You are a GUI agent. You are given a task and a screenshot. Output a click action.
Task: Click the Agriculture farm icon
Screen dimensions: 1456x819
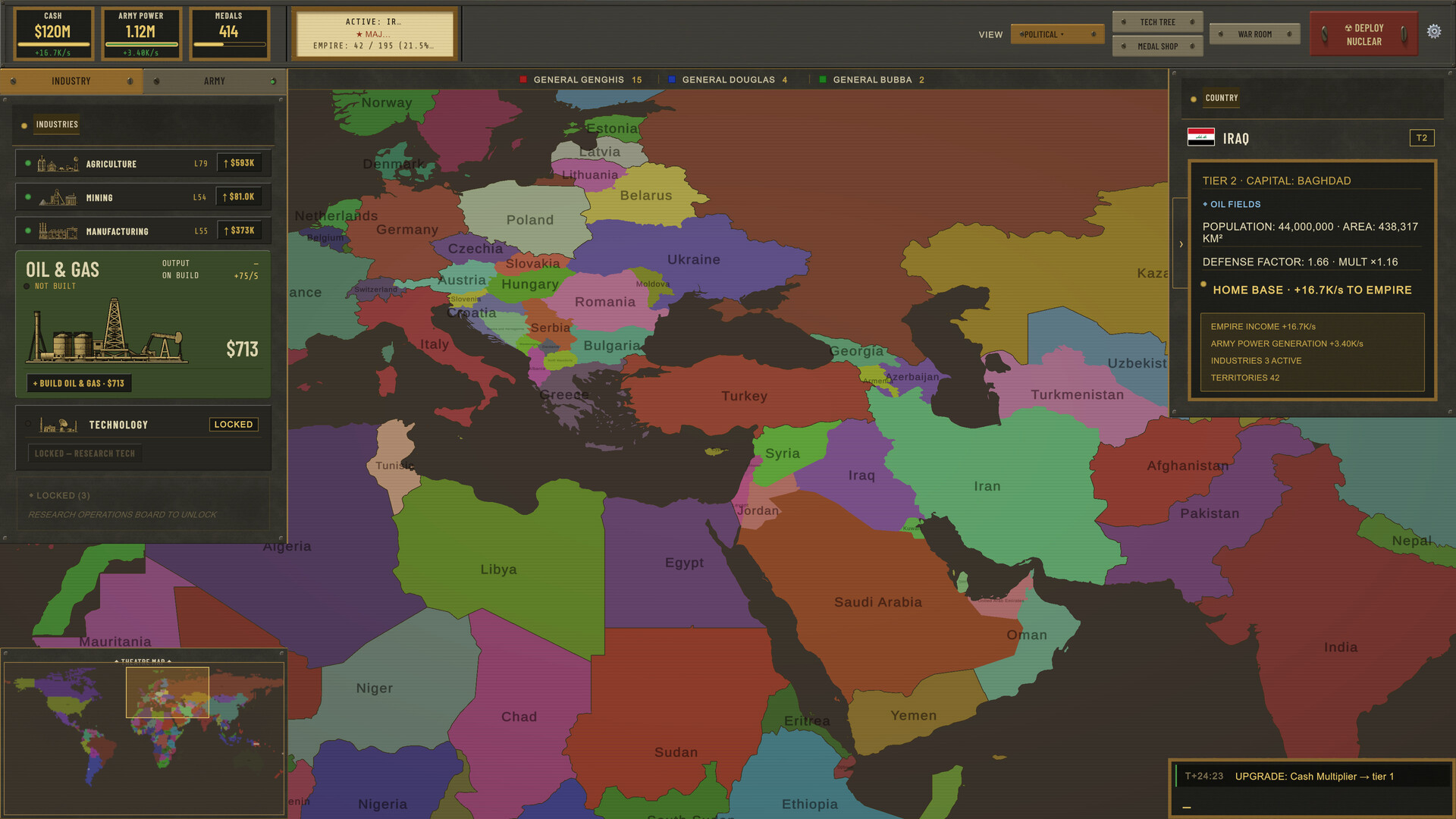tap(58, 164)
